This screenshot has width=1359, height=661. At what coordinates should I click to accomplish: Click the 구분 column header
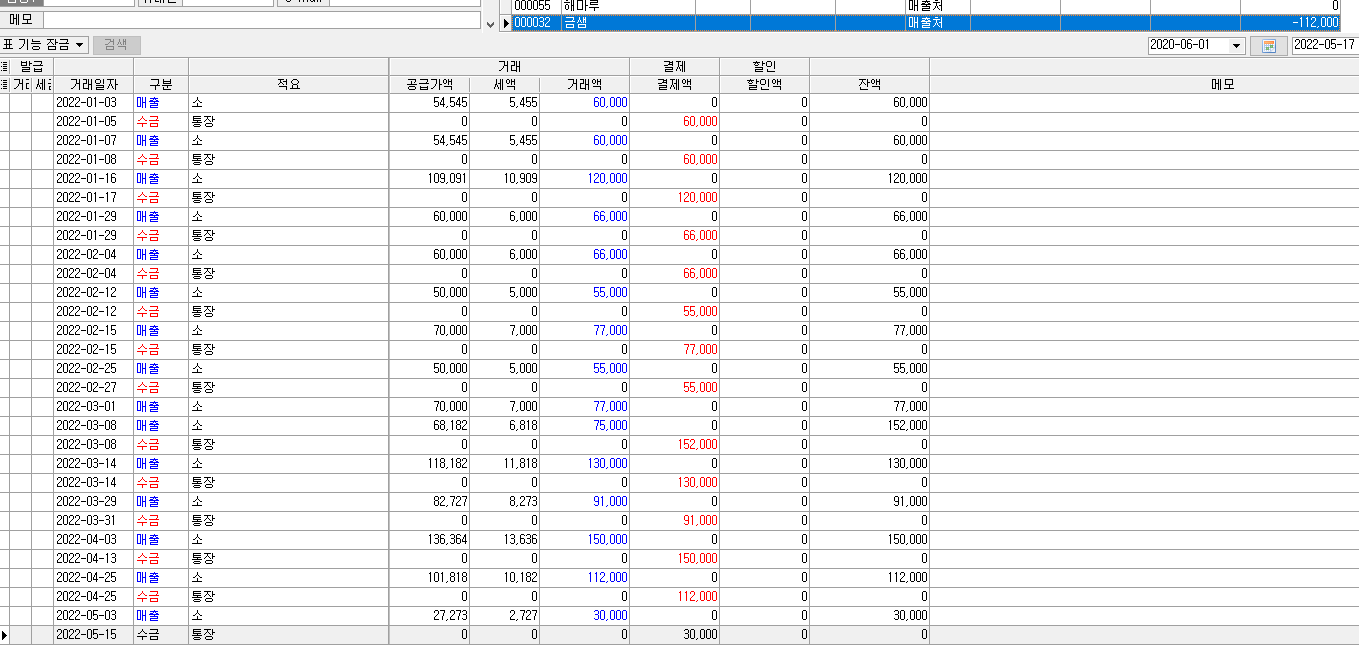pos(161,85)
